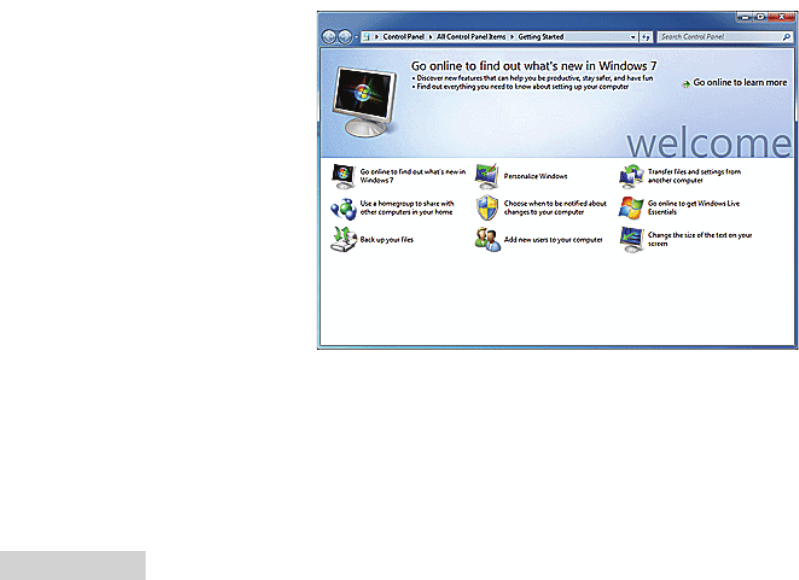Open Change the size of the text item
Image resolution: width=799 pixels, height=580 pixels.
tap(700, 239)
